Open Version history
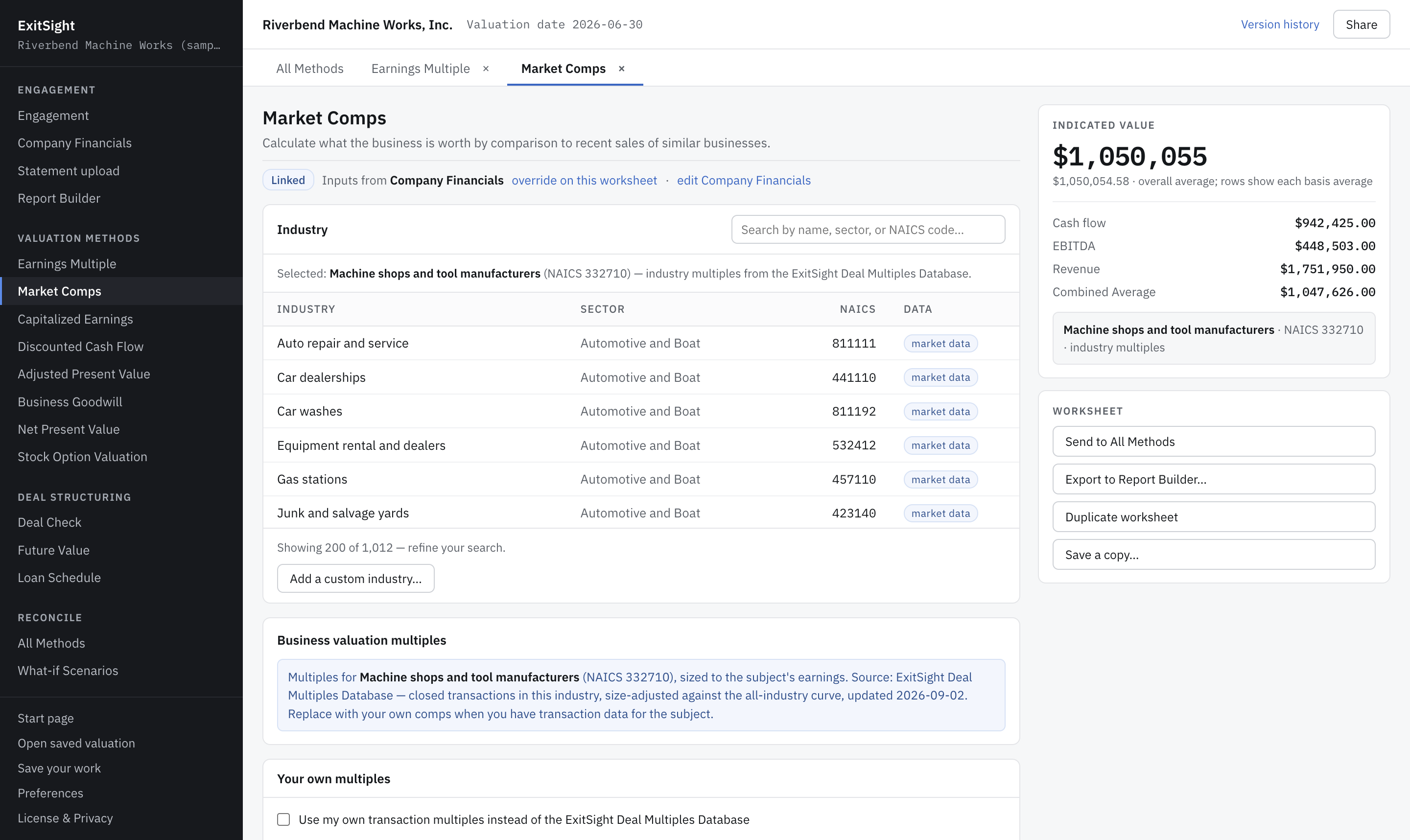The image size is (1410, 840). coord(1280,24)
